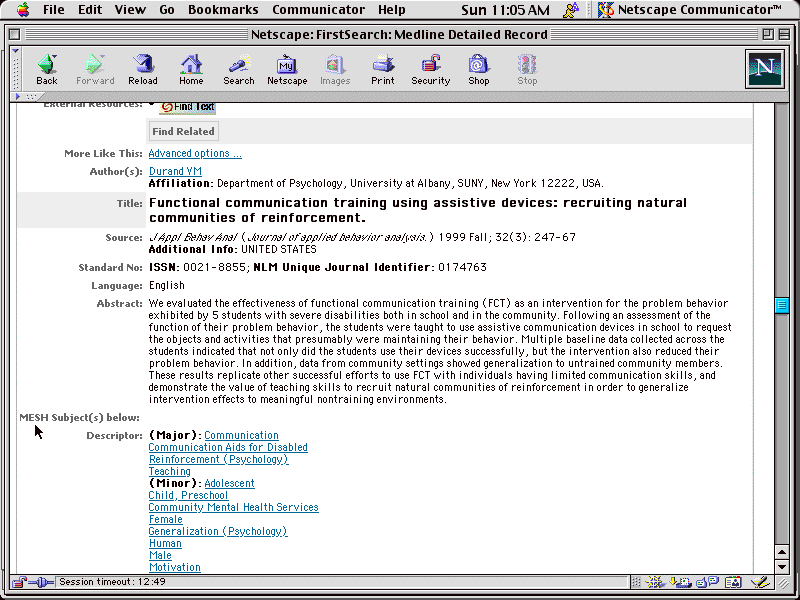Click the Session timeout: 12:49 status text
Screen dimensions: 800x600
pos(112,582)
